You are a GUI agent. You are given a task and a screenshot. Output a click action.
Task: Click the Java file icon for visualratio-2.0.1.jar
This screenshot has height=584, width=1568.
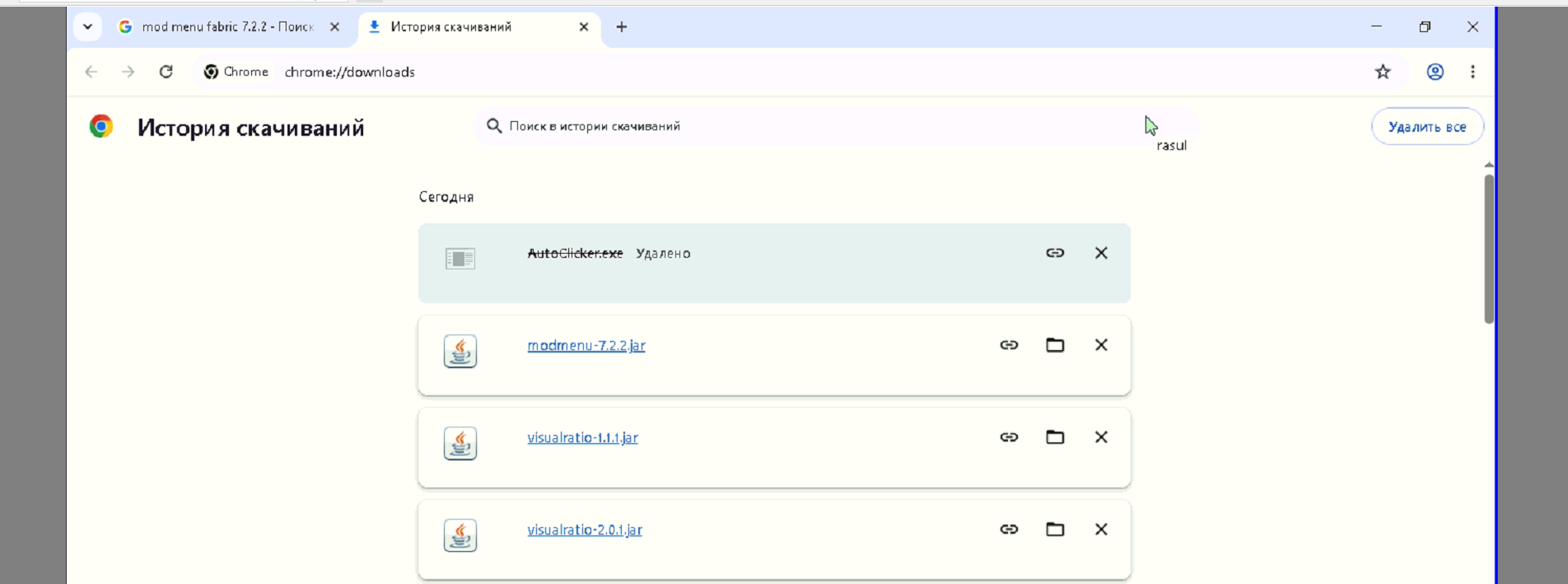[x=460, y=536]
